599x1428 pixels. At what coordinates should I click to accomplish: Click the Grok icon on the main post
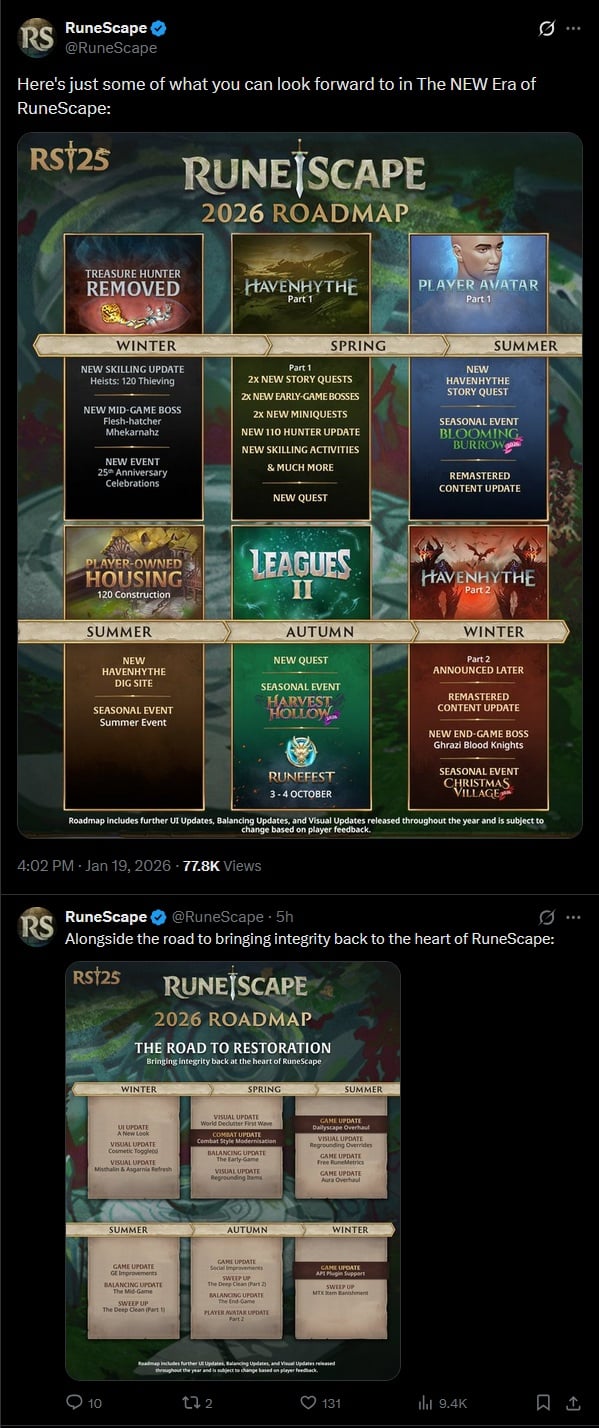pyautogui.click(x=546, y=28)
